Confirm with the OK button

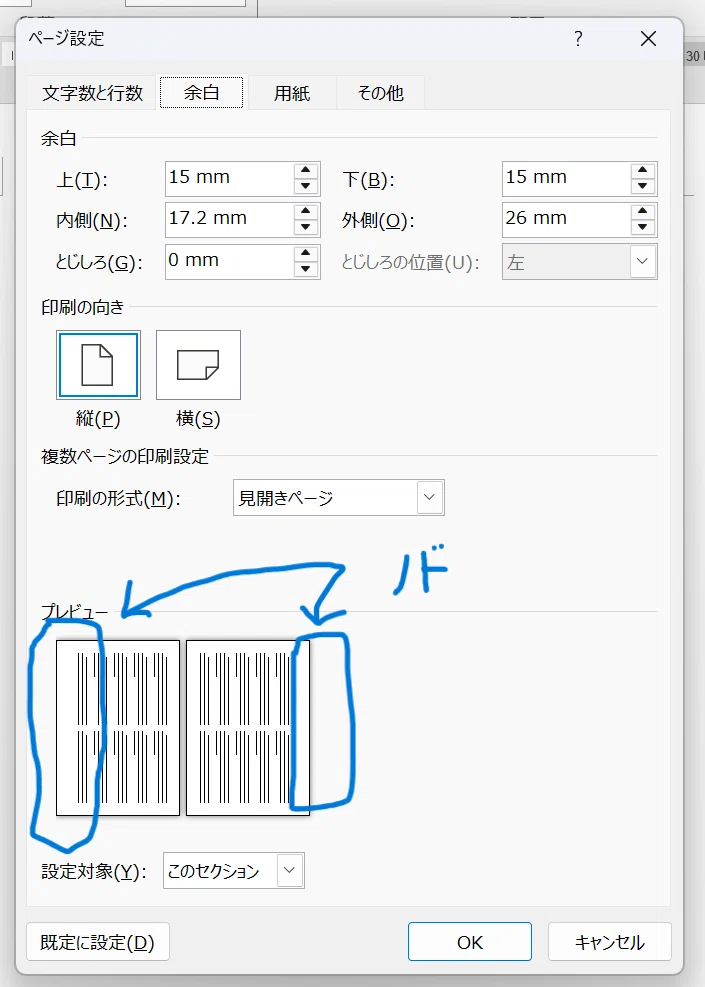point(470,942)
